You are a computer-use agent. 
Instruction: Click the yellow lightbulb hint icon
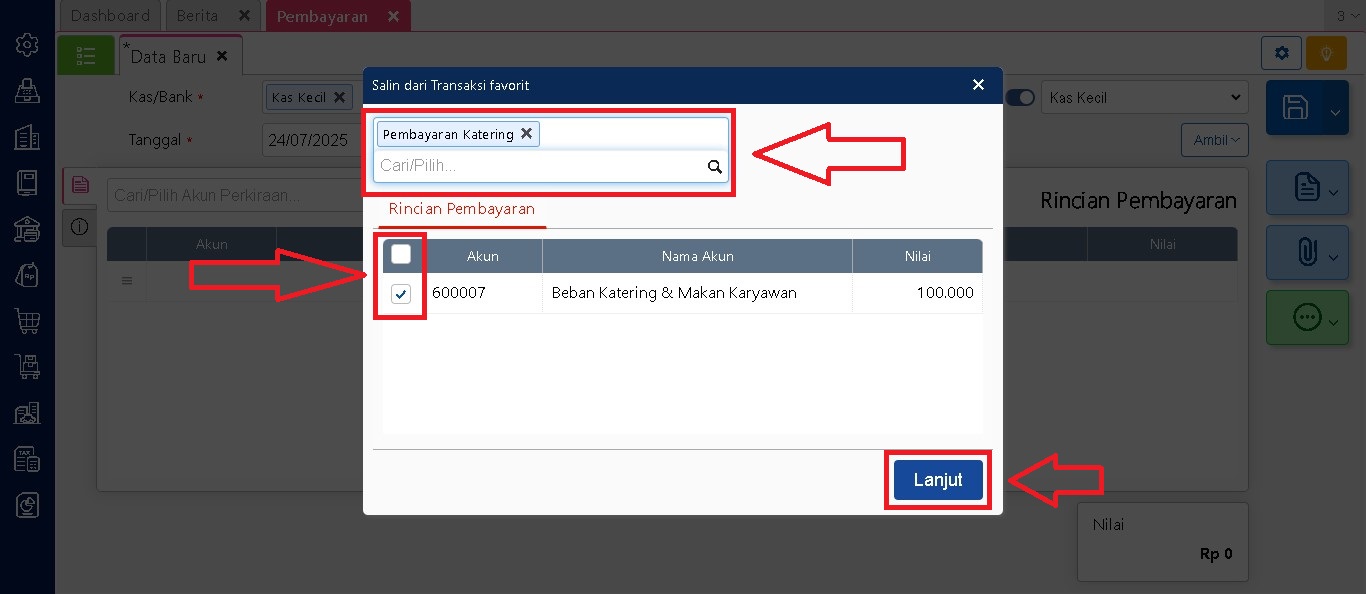click(x=1327, y=54)
